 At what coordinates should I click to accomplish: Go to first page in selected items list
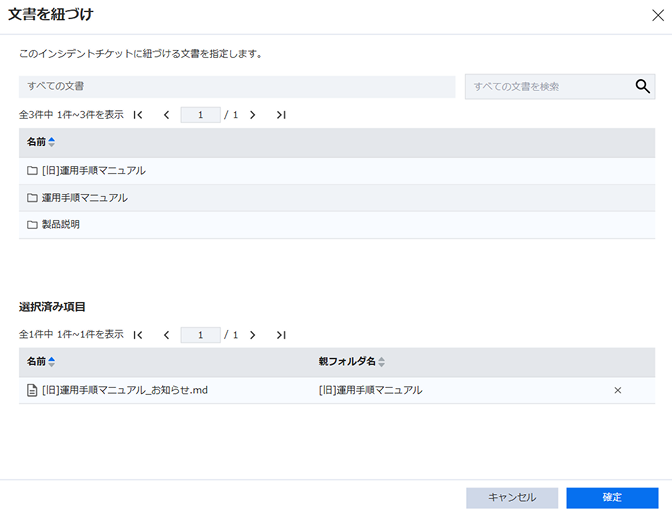click(x=138, y=335)
